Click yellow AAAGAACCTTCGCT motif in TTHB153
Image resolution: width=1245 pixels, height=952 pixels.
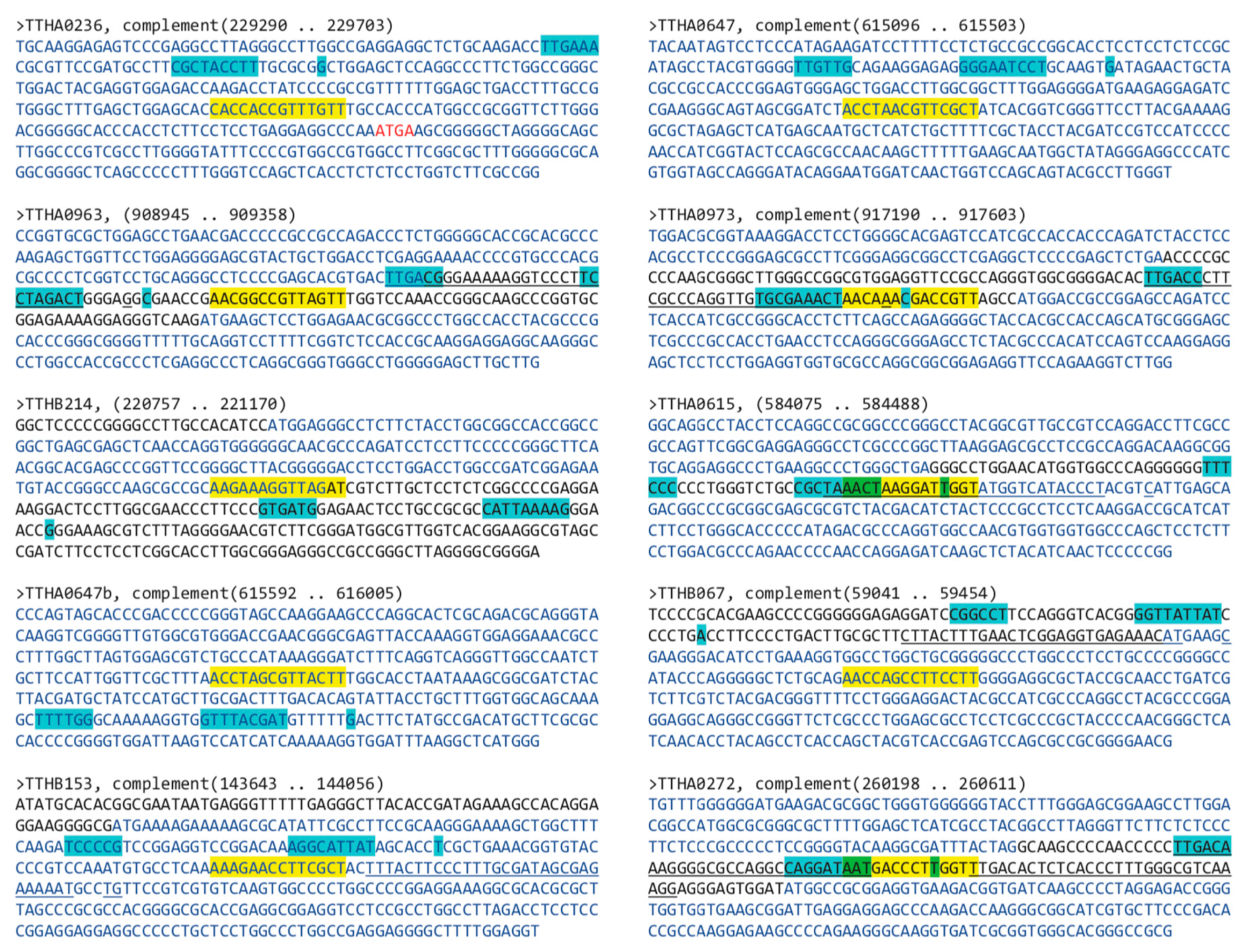coord(278,868)
